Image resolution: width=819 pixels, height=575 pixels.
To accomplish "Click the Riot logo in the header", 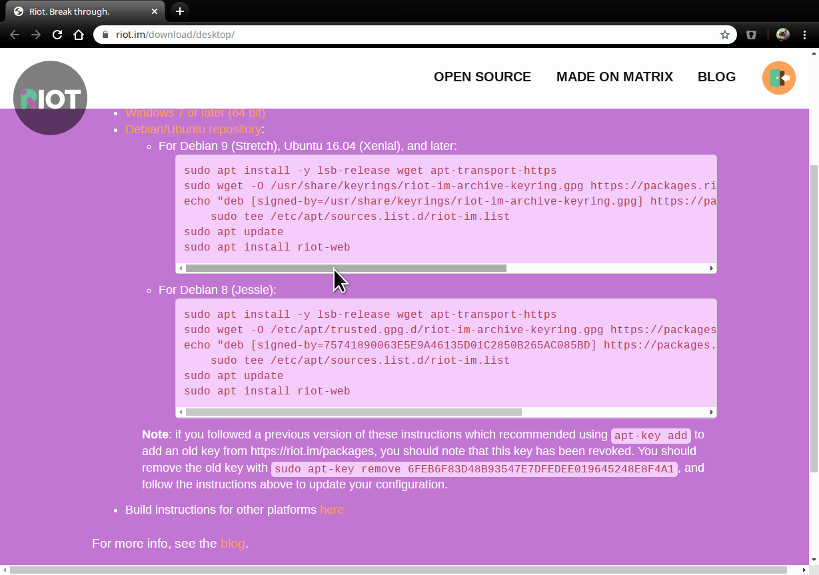I will coord(50,98).
